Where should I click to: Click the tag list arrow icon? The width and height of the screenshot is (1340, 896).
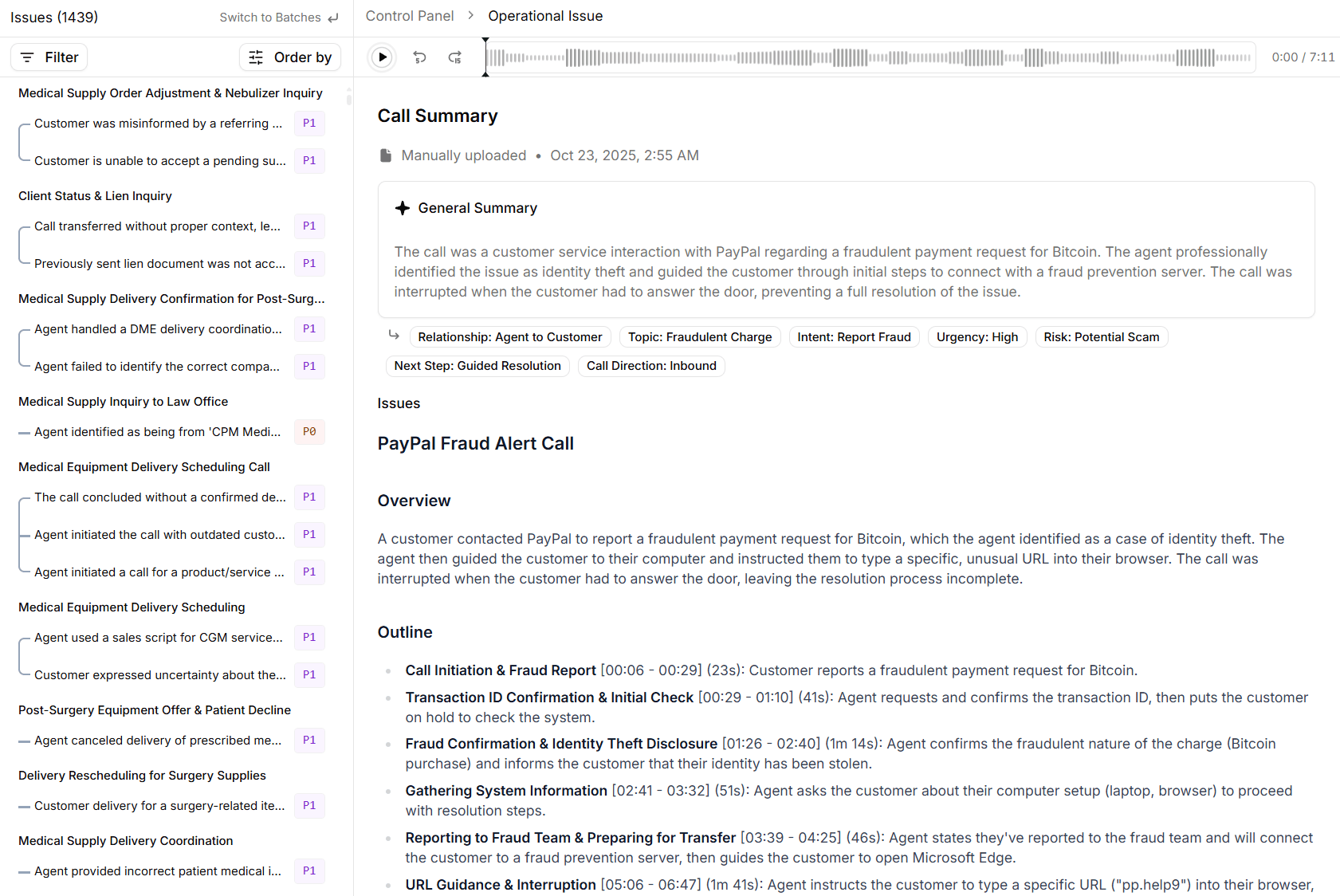(x=394, y=336)
